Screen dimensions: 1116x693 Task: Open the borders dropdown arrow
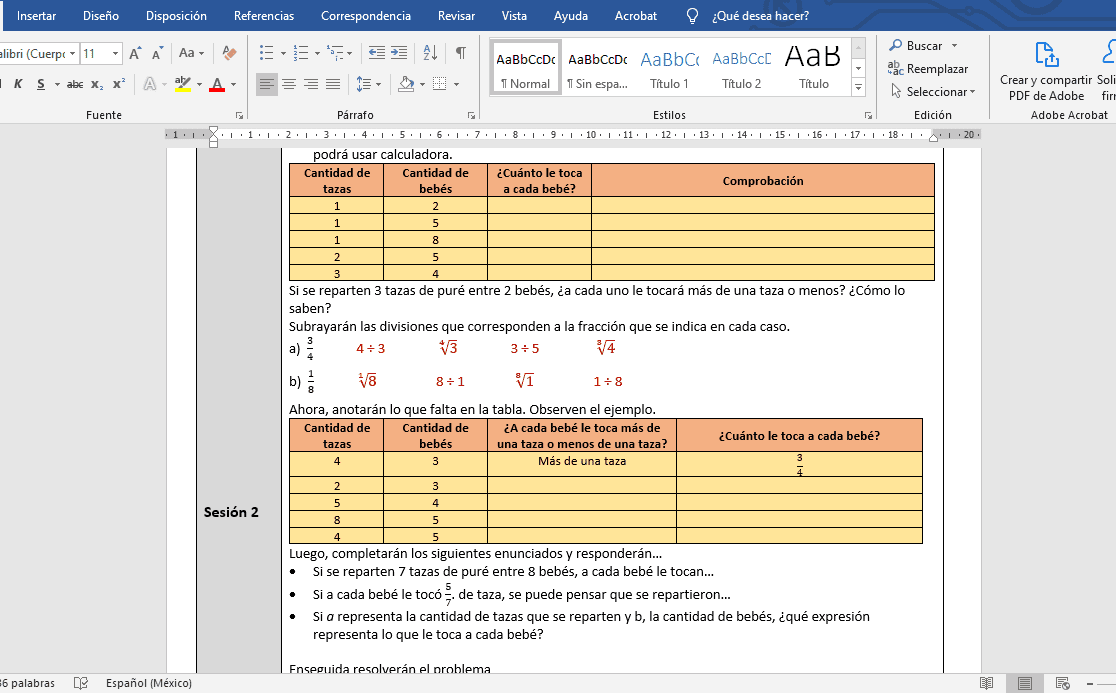456,84
